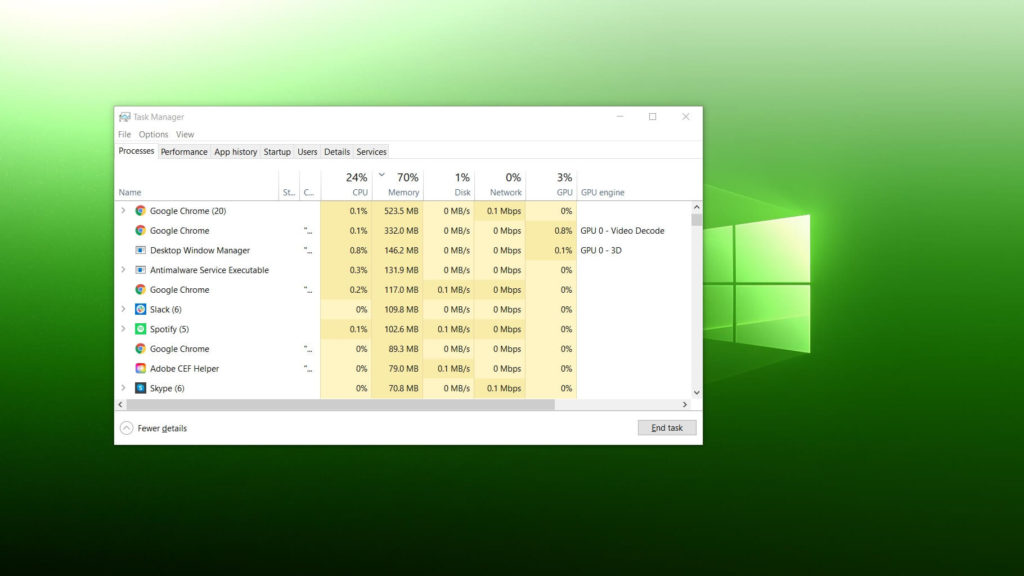Open the Options menu
Viewport: 1024px width, 576px height.
pyautogui.click(x=153, y=133)
